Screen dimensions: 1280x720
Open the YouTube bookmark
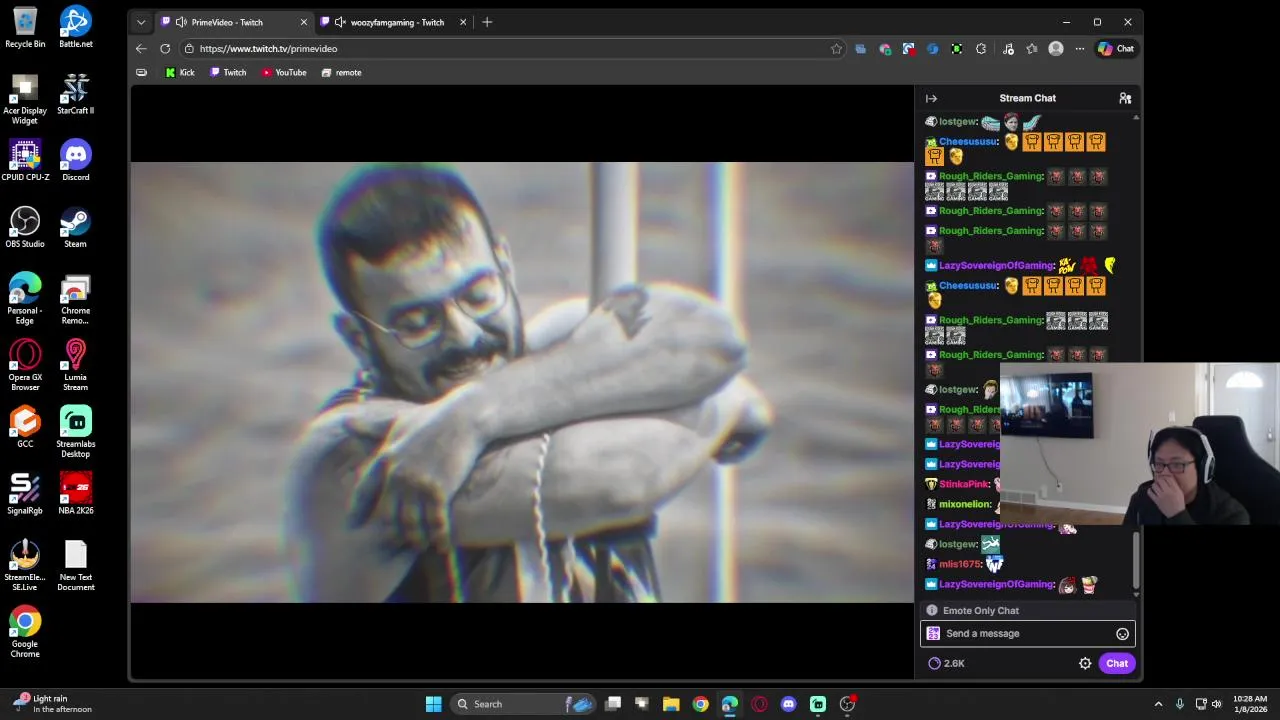[x=284, y=73]
